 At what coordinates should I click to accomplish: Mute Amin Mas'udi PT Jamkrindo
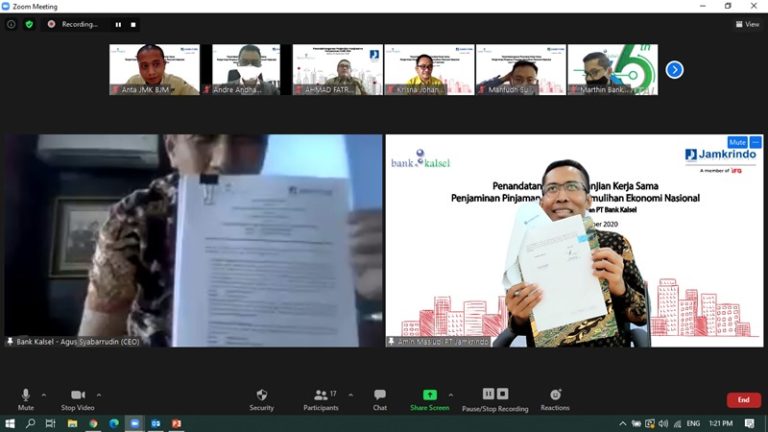click(737, 142)
